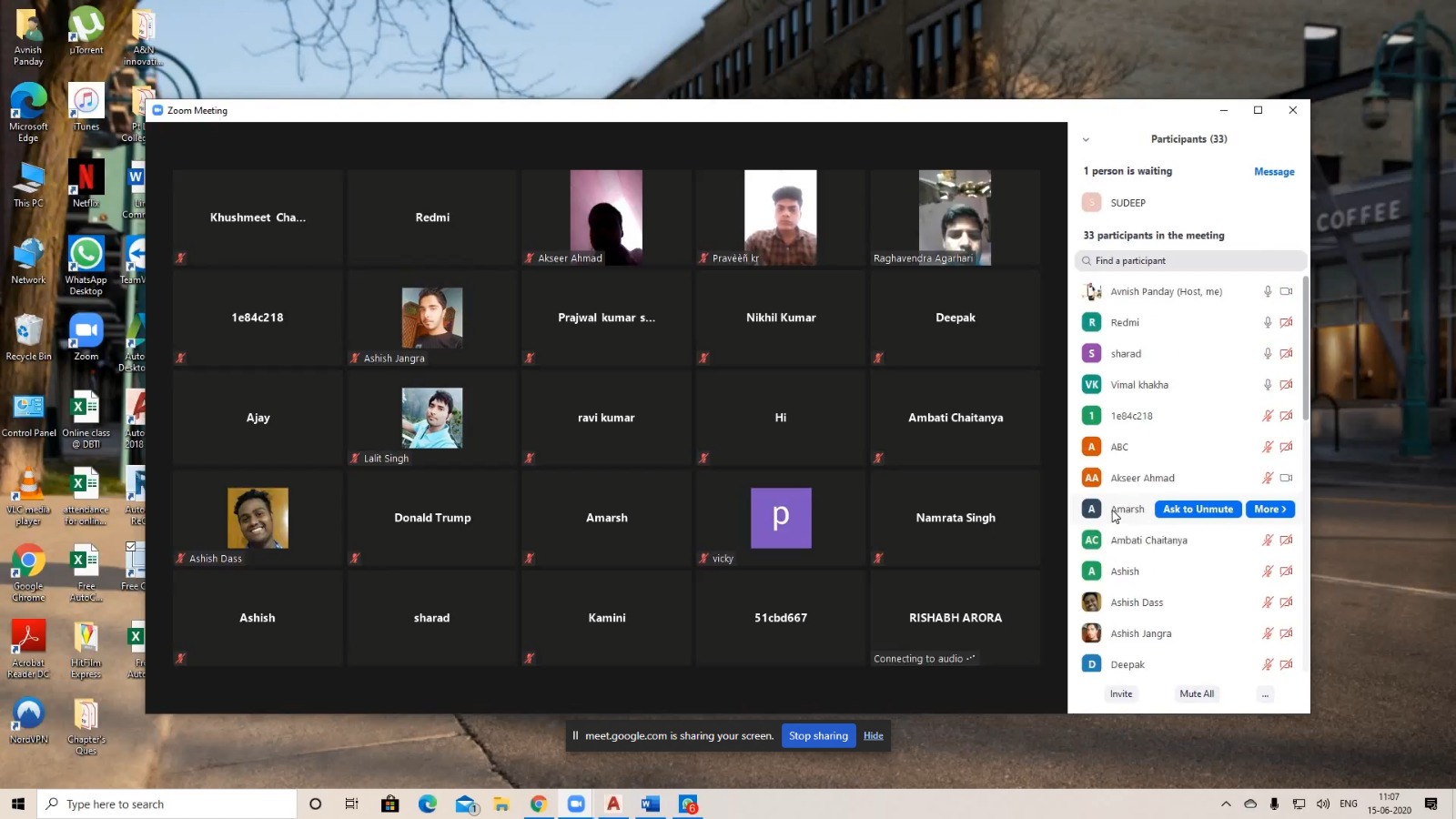This screenshot has width=1456, height=819.
Task: Collapse the Participants panel with the chevron
Action: pos(1086,140)
